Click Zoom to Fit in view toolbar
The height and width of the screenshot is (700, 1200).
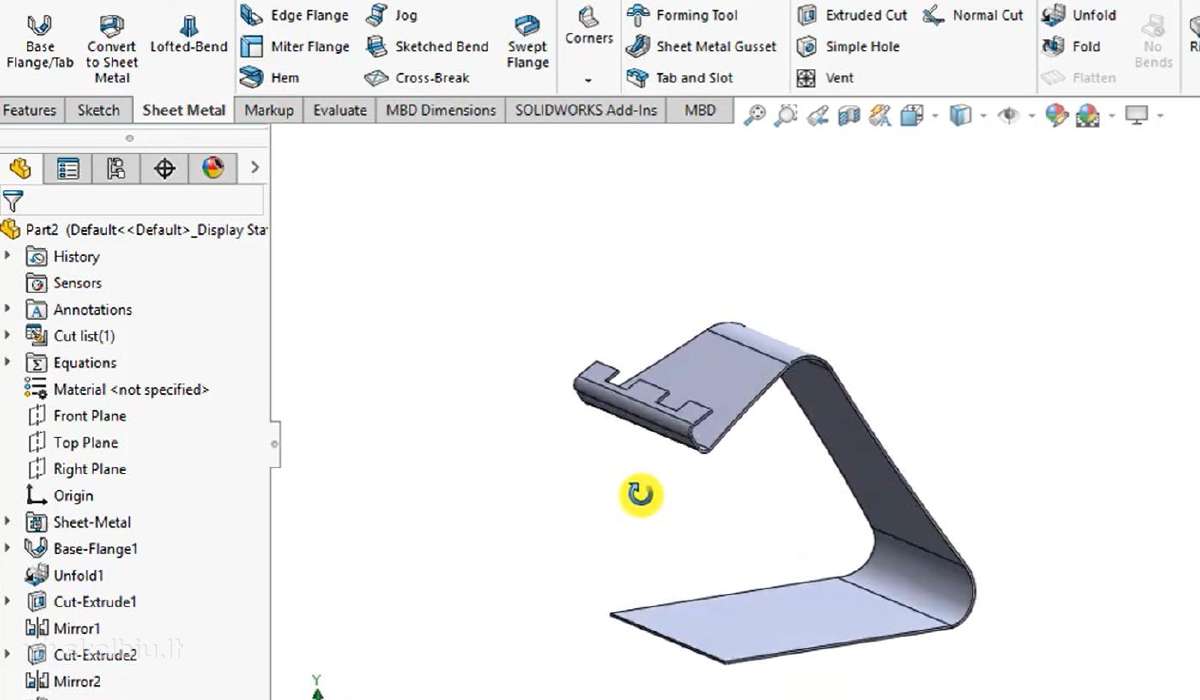tap(755, 116)
